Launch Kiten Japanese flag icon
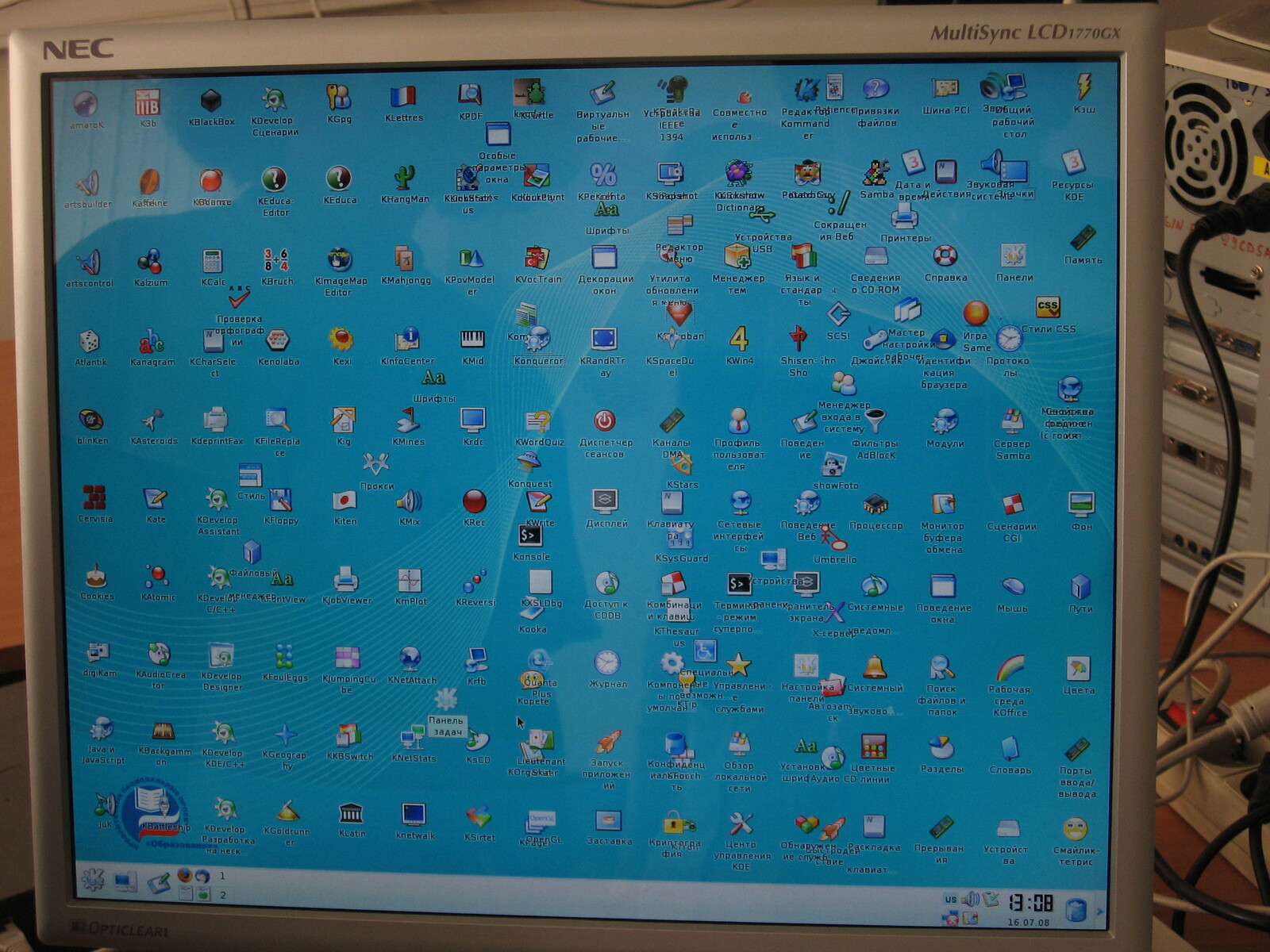The image size is (1270, 952). pos(344,500)
